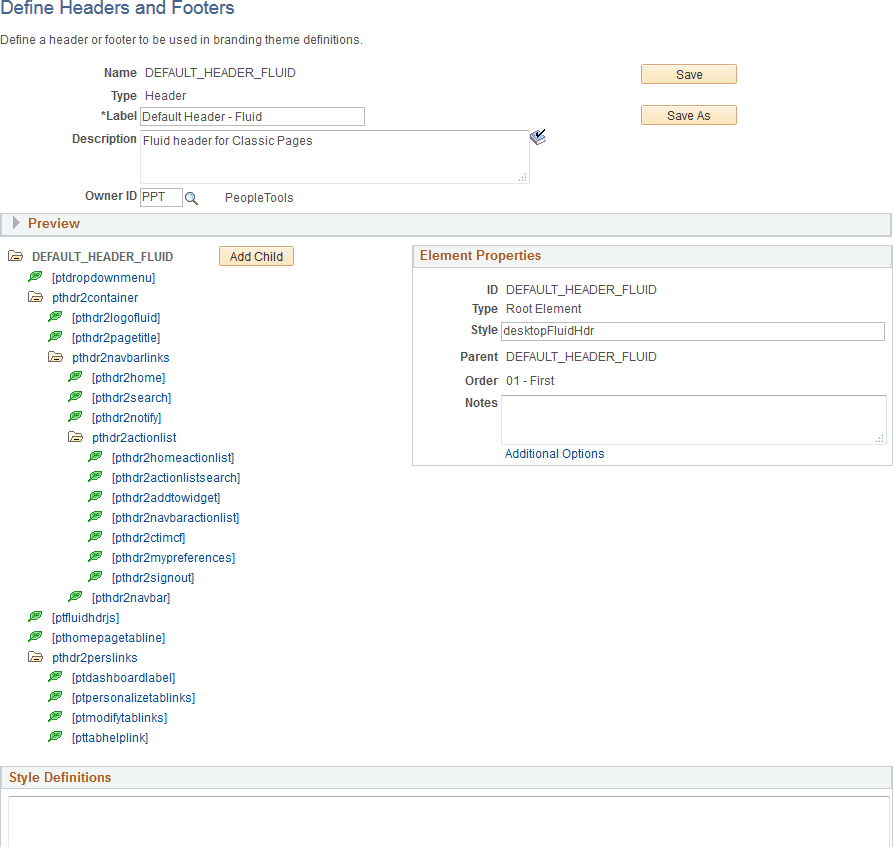Click the root DEFAULT_HEADER_FLUID folder icon
Image resolution: width=893 pixels, height=847 pixels.
(15, 256)
